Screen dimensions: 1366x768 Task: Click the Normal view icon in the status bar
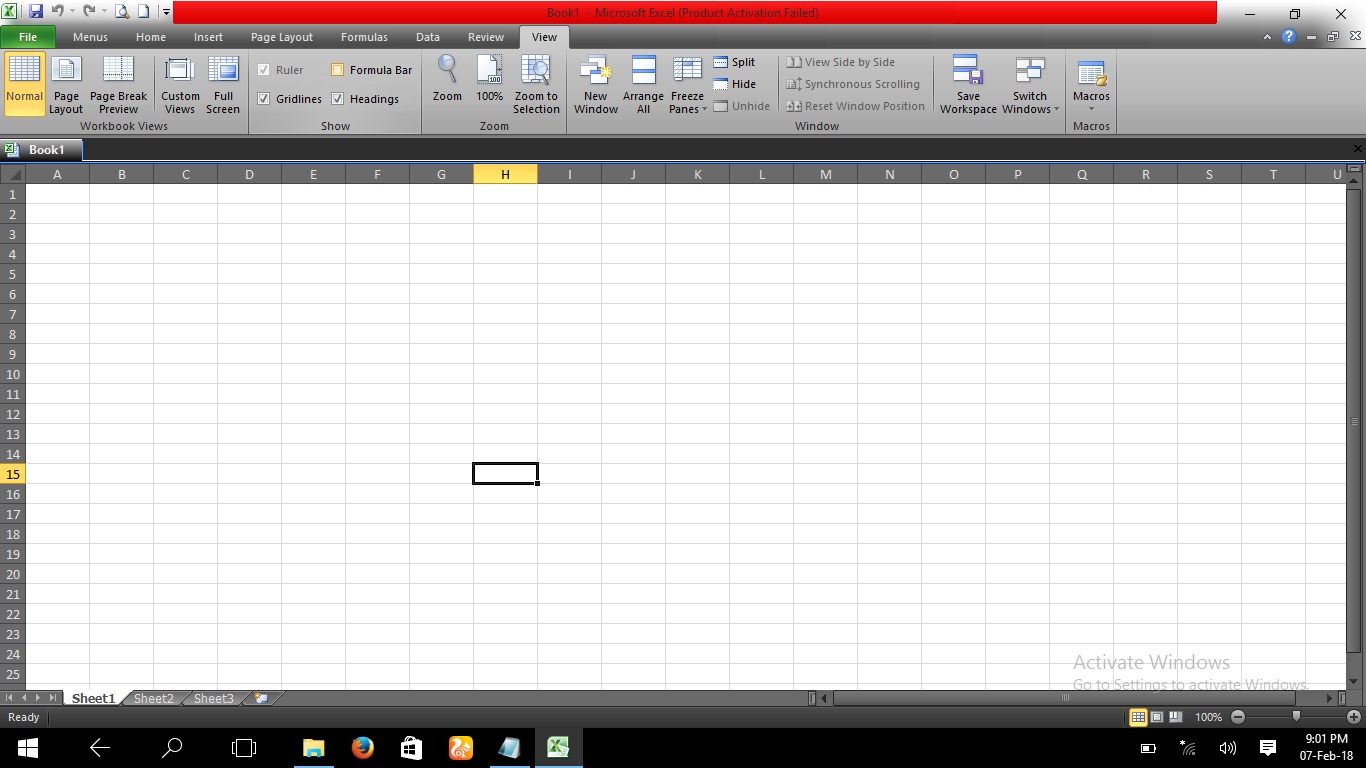(x=1138, y=717)
